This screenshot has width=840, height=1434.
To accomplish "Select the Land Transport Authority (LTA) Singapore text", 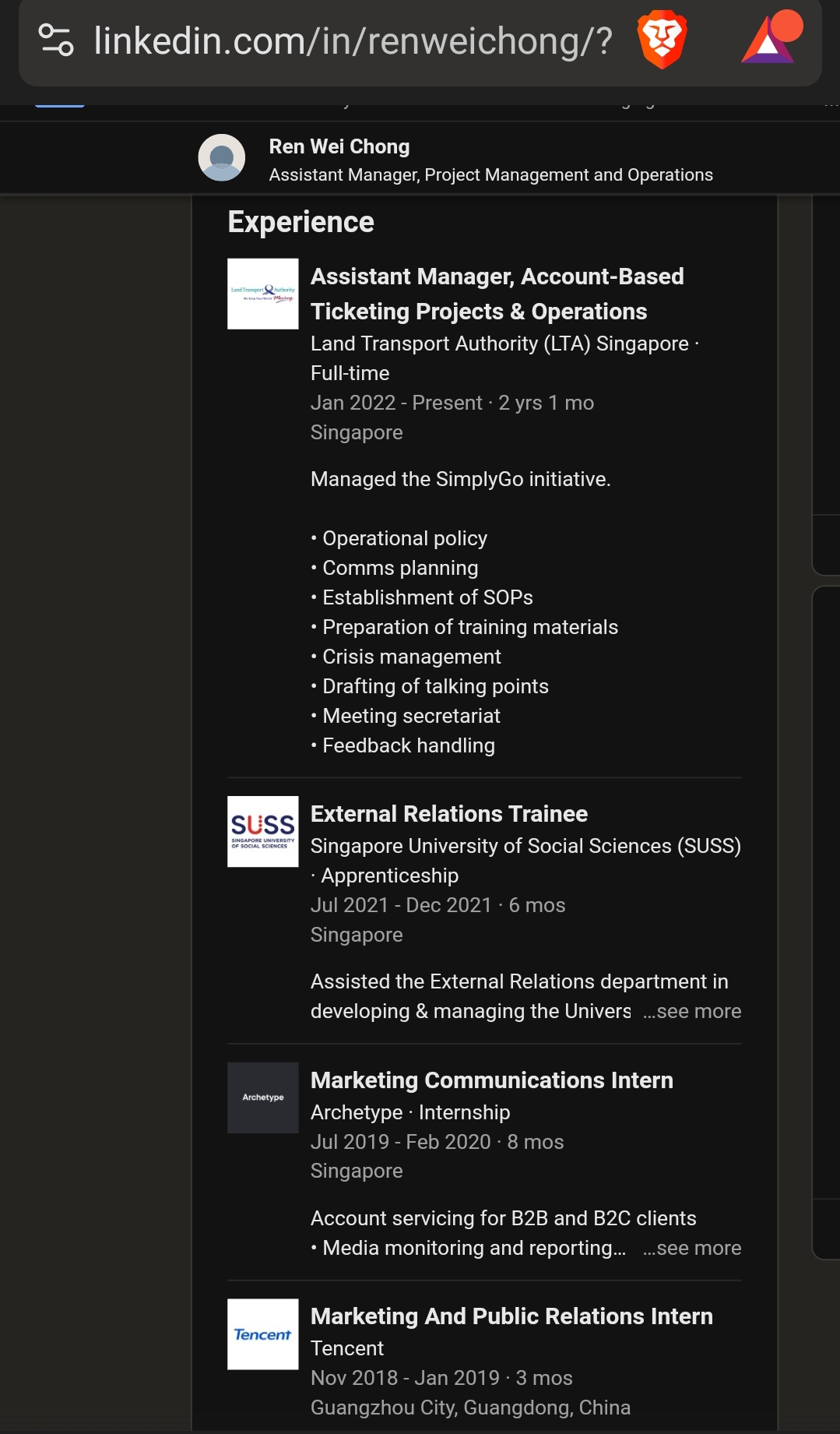I will coord(500,344).
